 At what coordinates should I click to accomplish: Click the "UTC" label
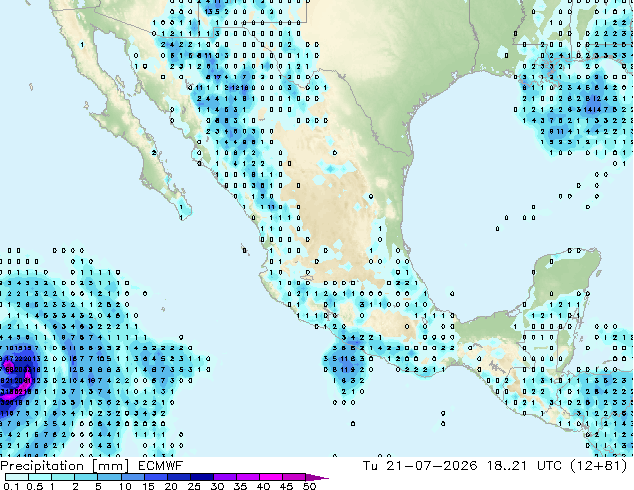[x=549, y=466]
